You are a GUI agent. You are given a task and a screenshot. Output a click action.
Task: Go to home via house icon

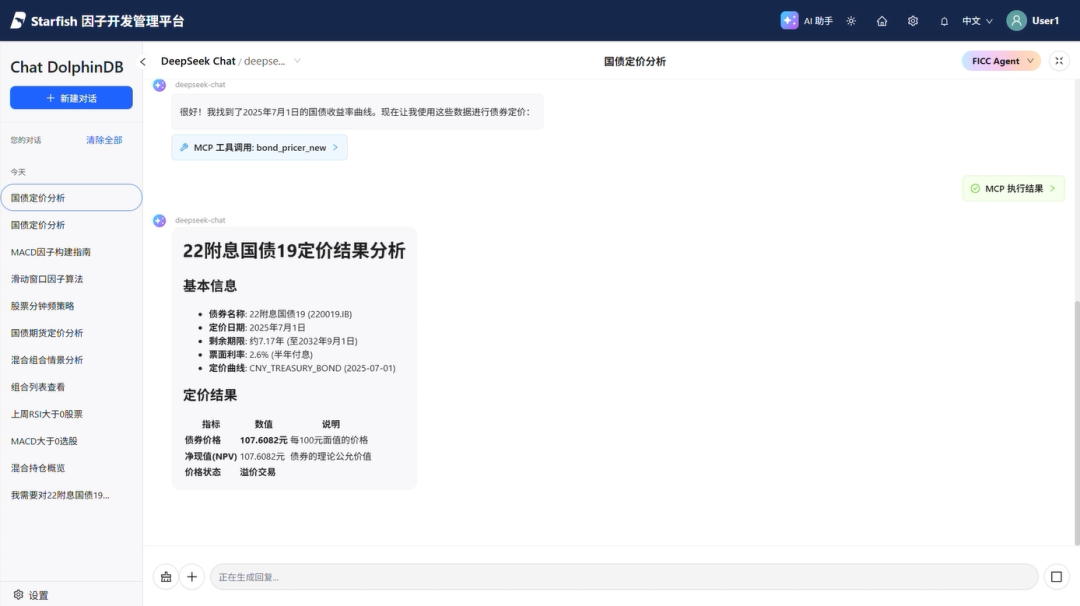[882, 21]
